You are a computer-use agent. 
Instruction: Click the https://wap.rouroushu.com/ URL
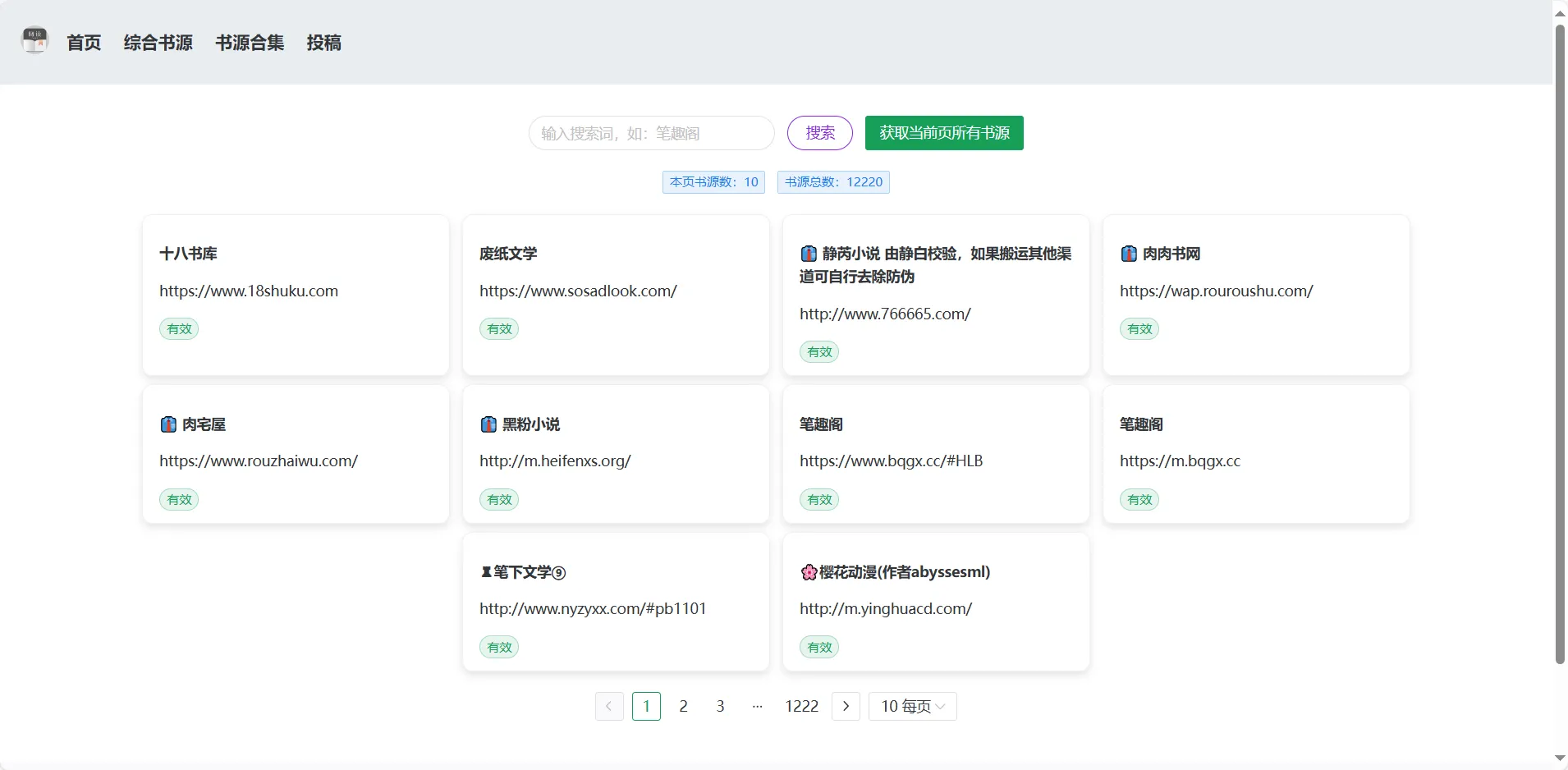click(1217, 291)
